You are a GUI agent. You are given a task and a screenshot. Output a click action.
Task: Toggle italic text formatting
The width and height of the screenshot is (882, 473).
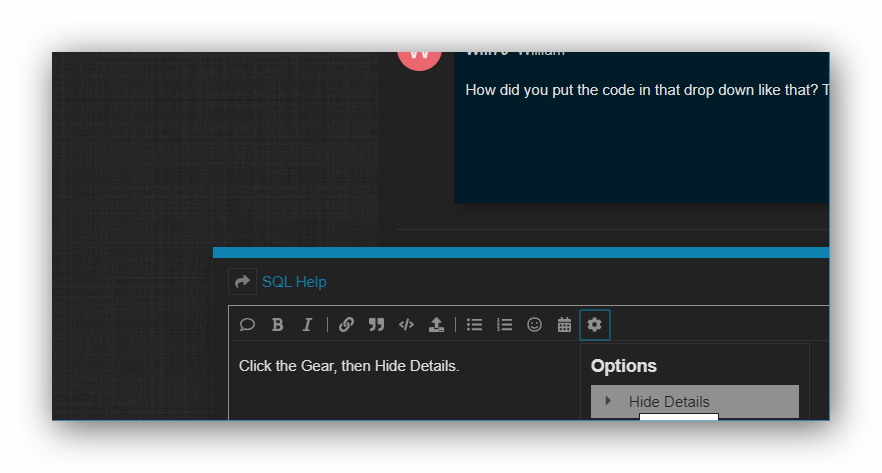pos(307,325)
